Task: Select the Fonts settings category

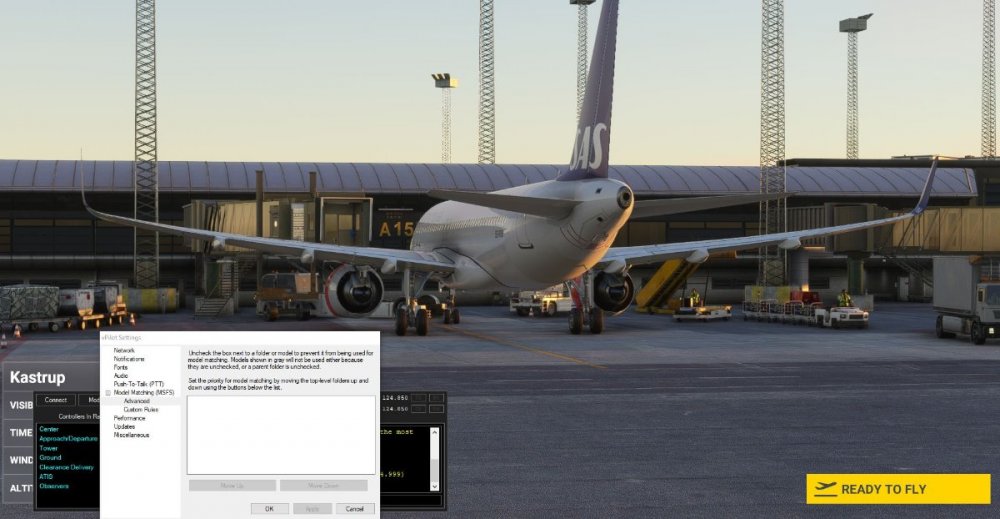Action: (x=121, y=367)
